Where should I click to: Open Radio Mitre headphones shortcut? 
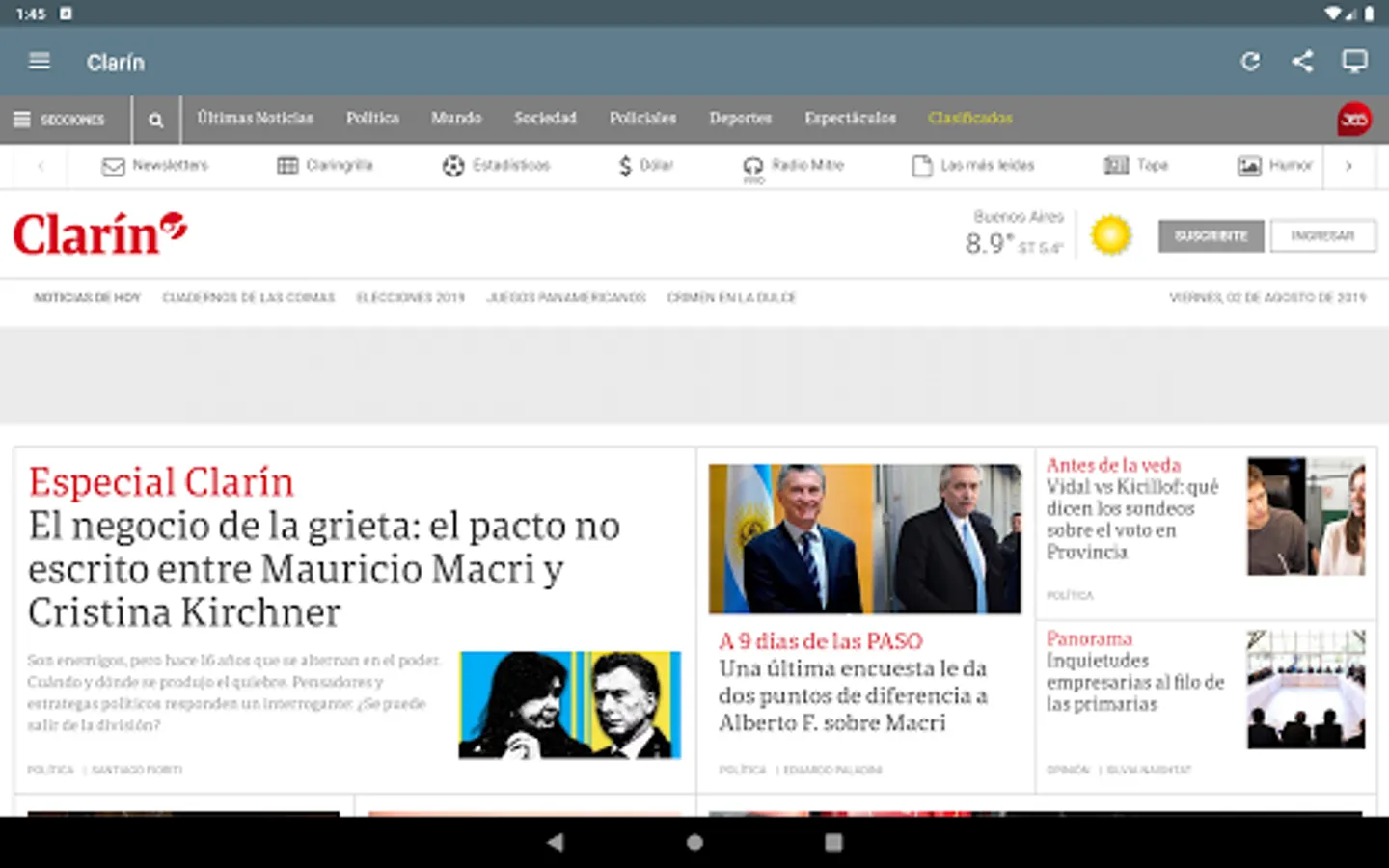point(793,167)
